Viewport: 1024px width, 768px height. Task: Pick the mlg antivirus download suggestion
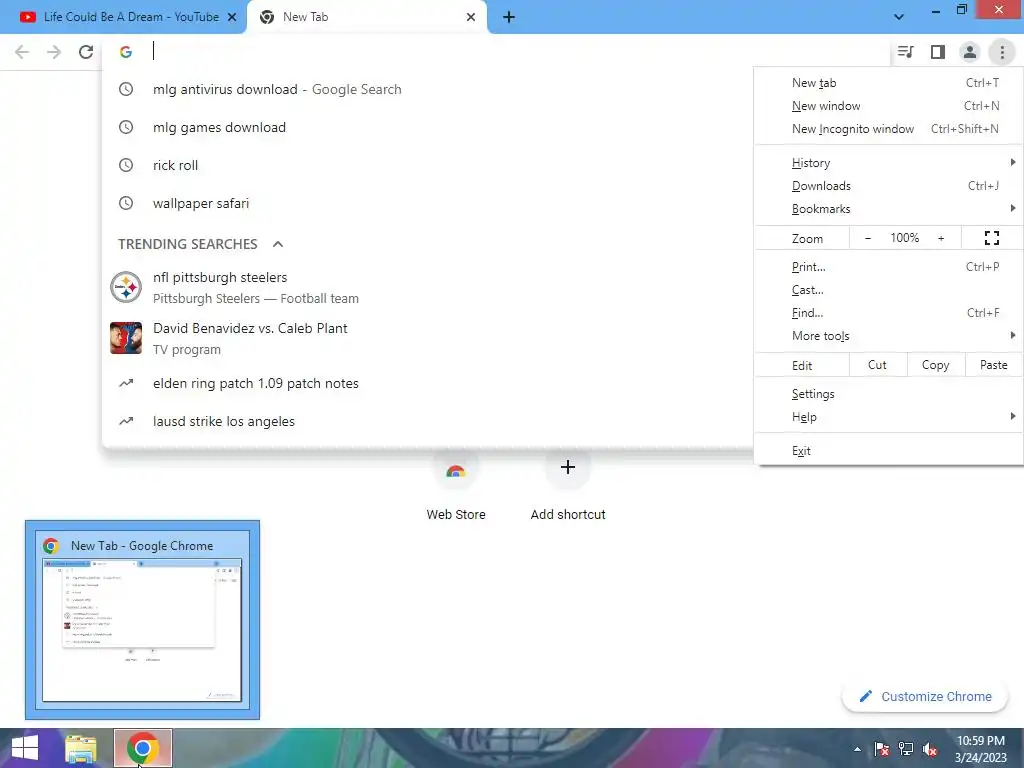pyautogui.click(x=428, y=89)
